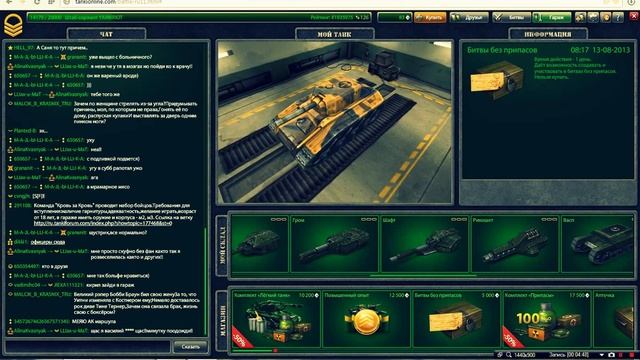Screen dimensions: 640x360
Task: Click the -50% ribbon on supplies kit
Action: point(511,338)
